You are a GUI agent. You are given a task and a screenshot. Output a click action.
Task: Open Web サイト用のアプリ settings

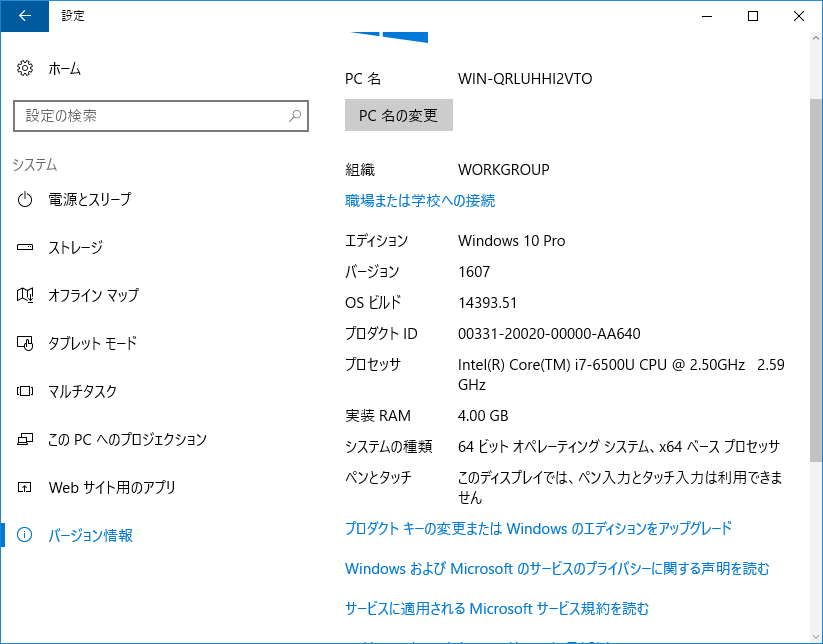[x=112, y=488]
